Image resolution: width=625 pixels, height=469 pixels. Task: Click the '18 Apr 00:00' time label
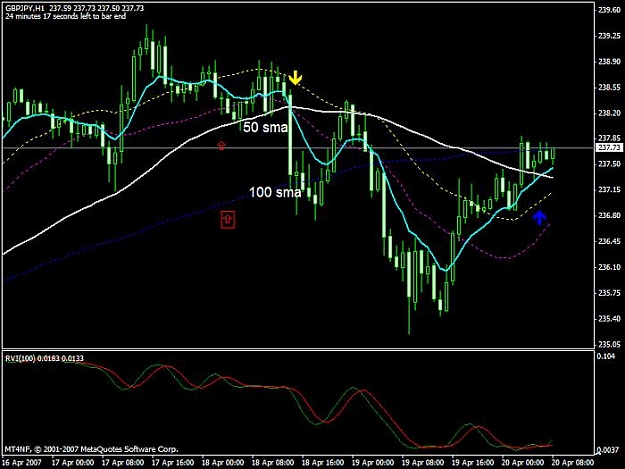point(223,463)
